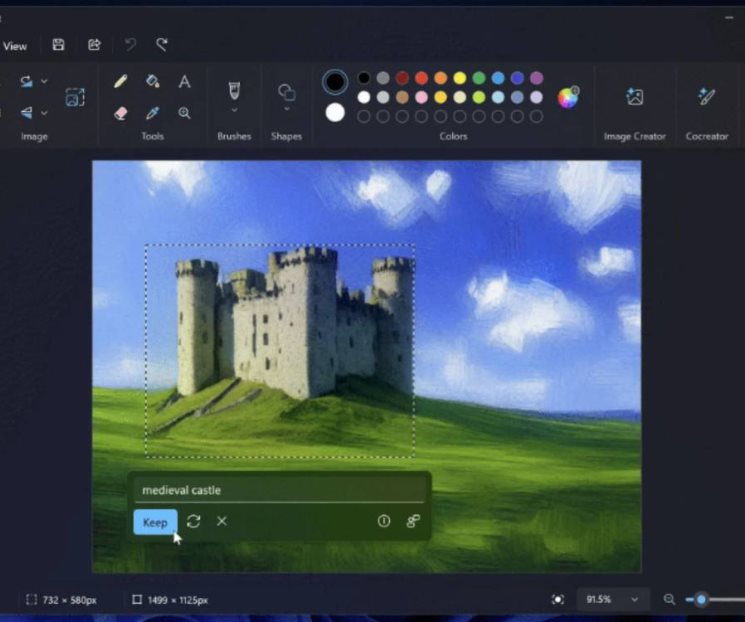Pick the white swatch in second row

tap(364, 97)
